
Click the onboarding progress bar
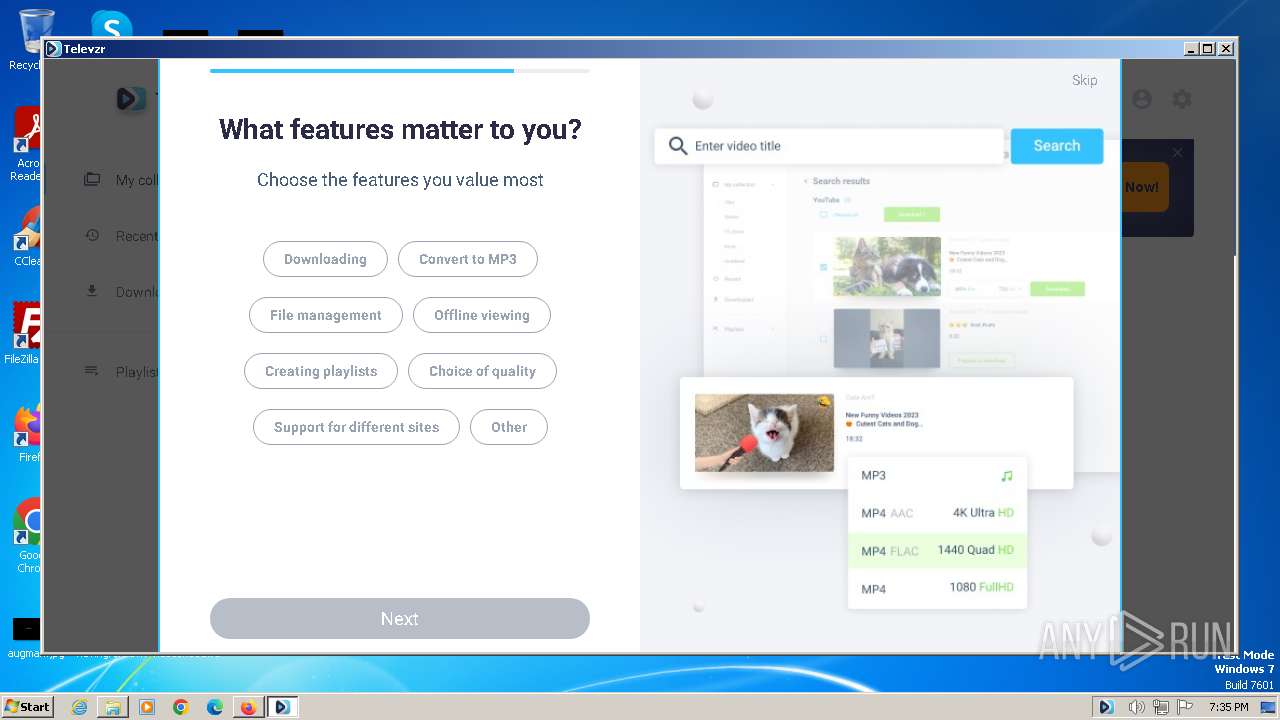pos(400,71)
